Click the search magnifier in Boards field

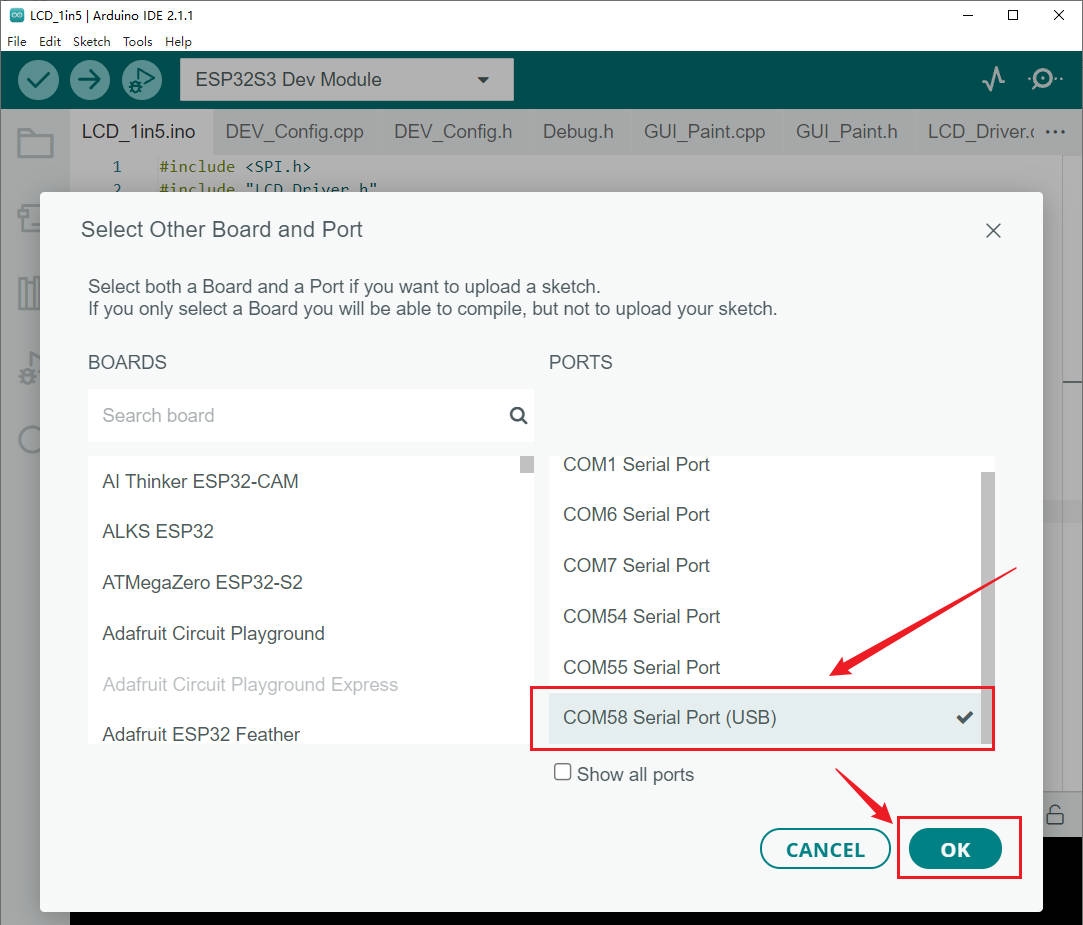tap(518, 415)
